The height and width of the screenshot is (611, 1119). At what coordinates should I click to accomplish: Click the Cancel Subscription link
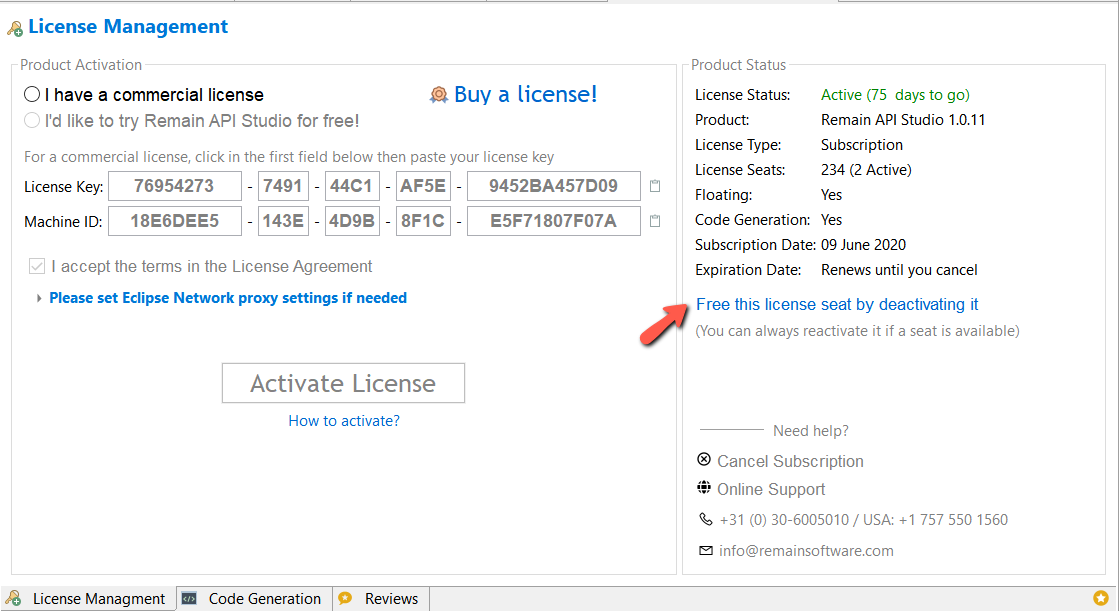(790, 462)
